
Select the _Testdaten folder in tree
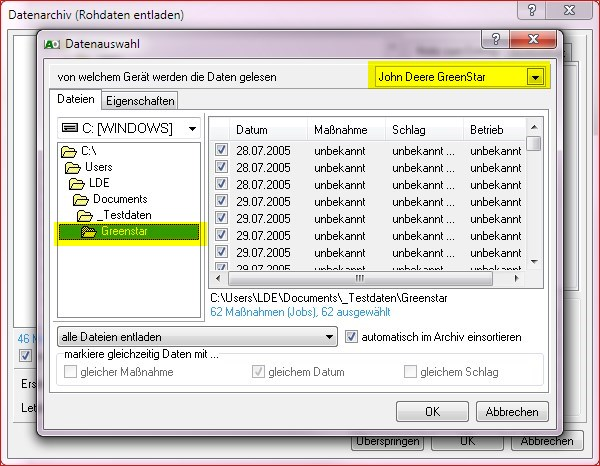124,215
